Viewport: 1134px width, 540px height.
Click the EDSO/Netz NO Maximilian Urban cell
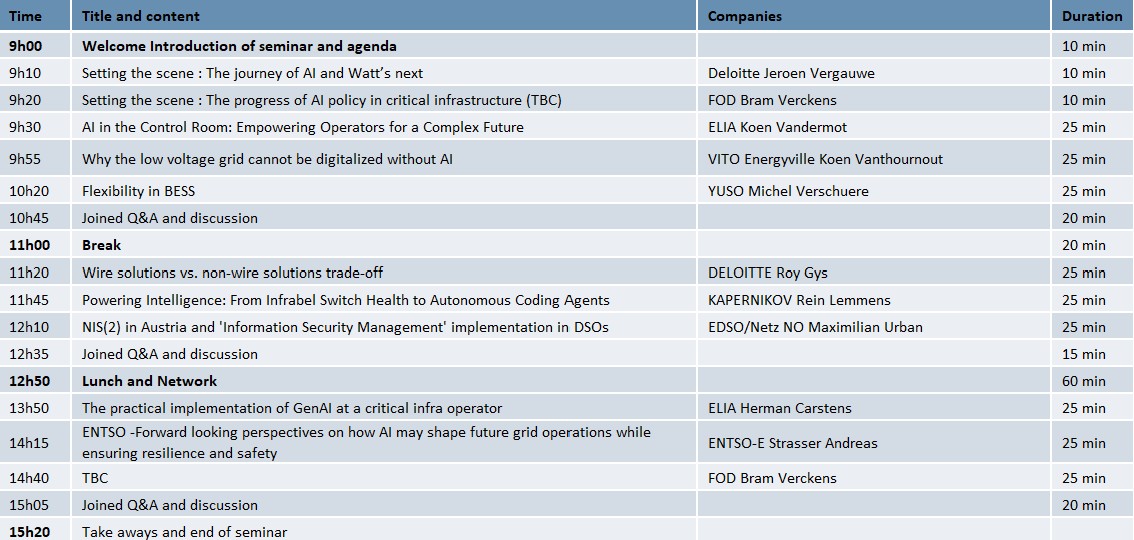(x=815, y=327)
